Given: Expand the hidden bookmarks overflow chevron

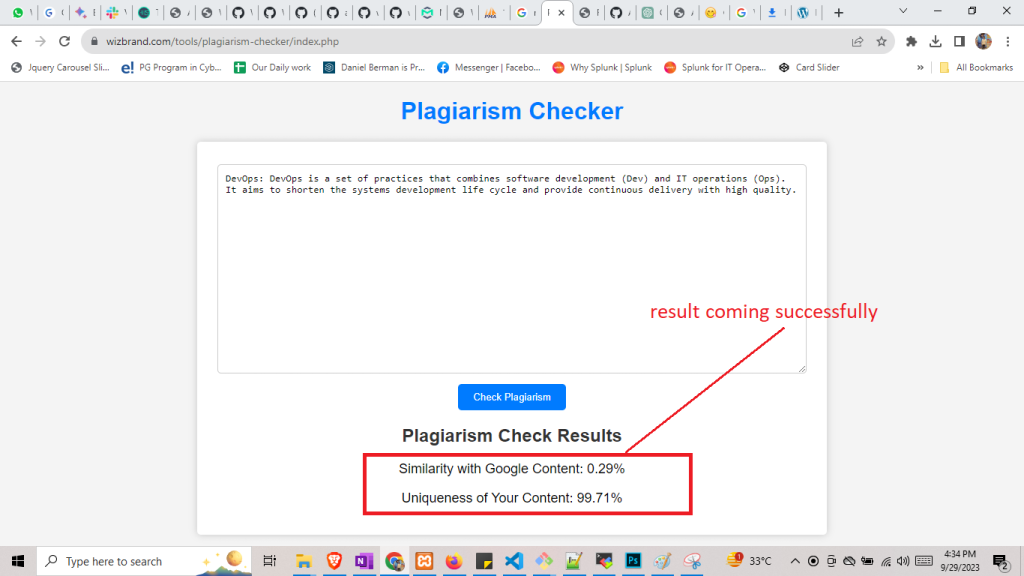Looking at the screenshot, I should pyautogui.click(x=920, y=68).
